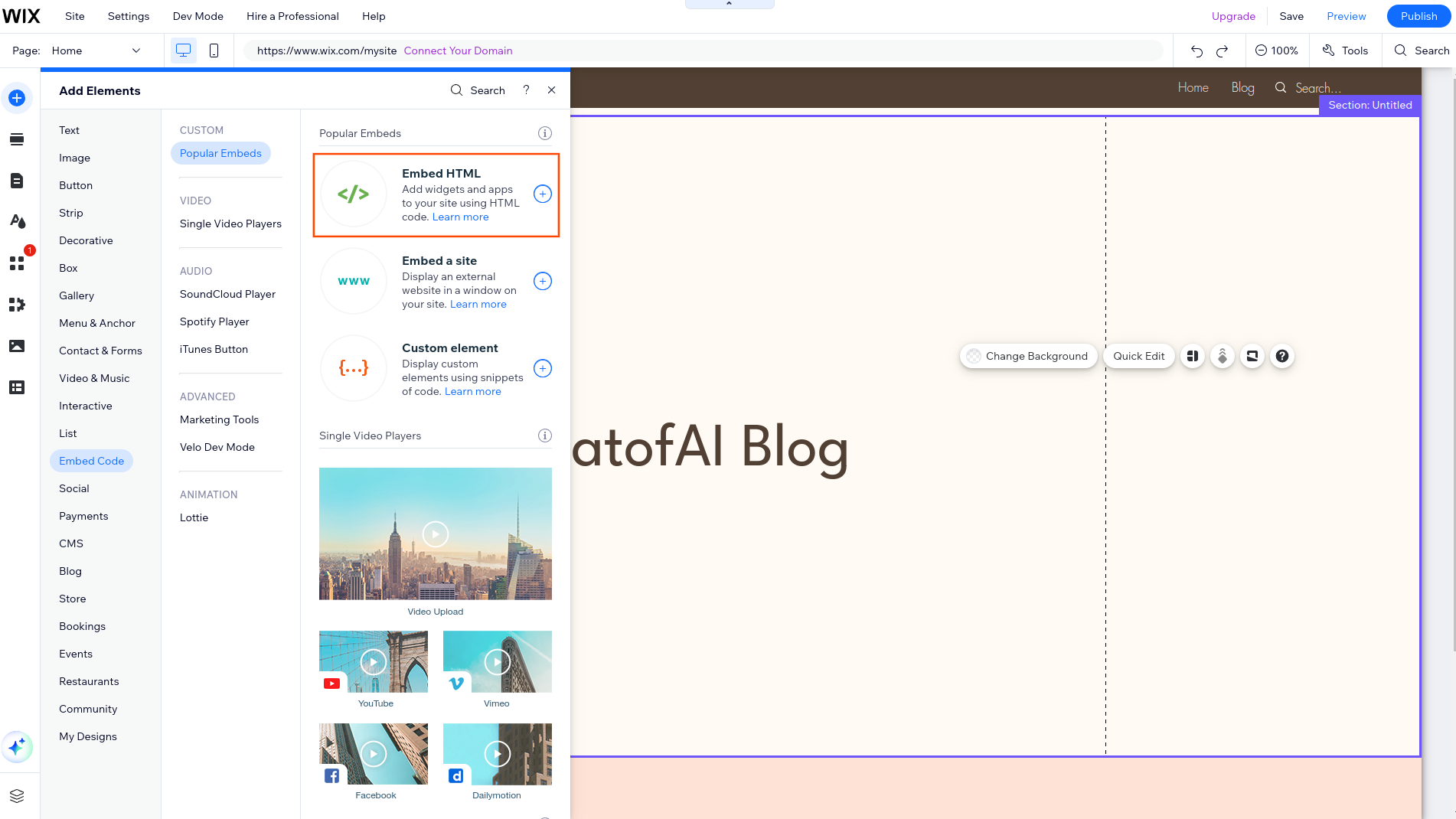Click the Add Elements plus icon in left sidebar
Screen dimensions: 1456x819
[17, 98]
